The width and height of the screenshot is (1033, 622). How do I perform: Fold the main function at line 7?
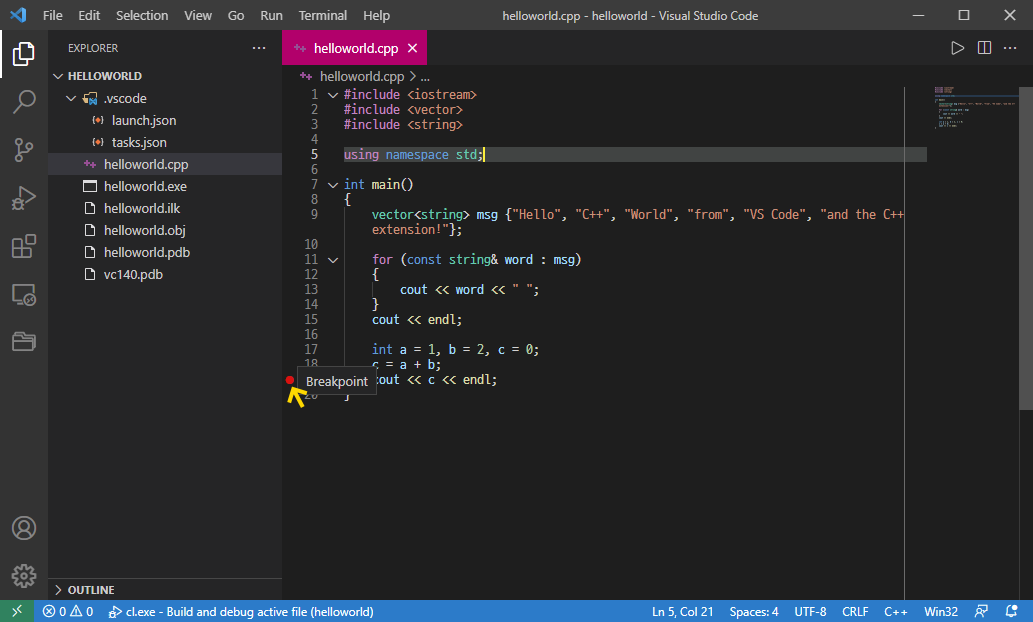[333, 185]
